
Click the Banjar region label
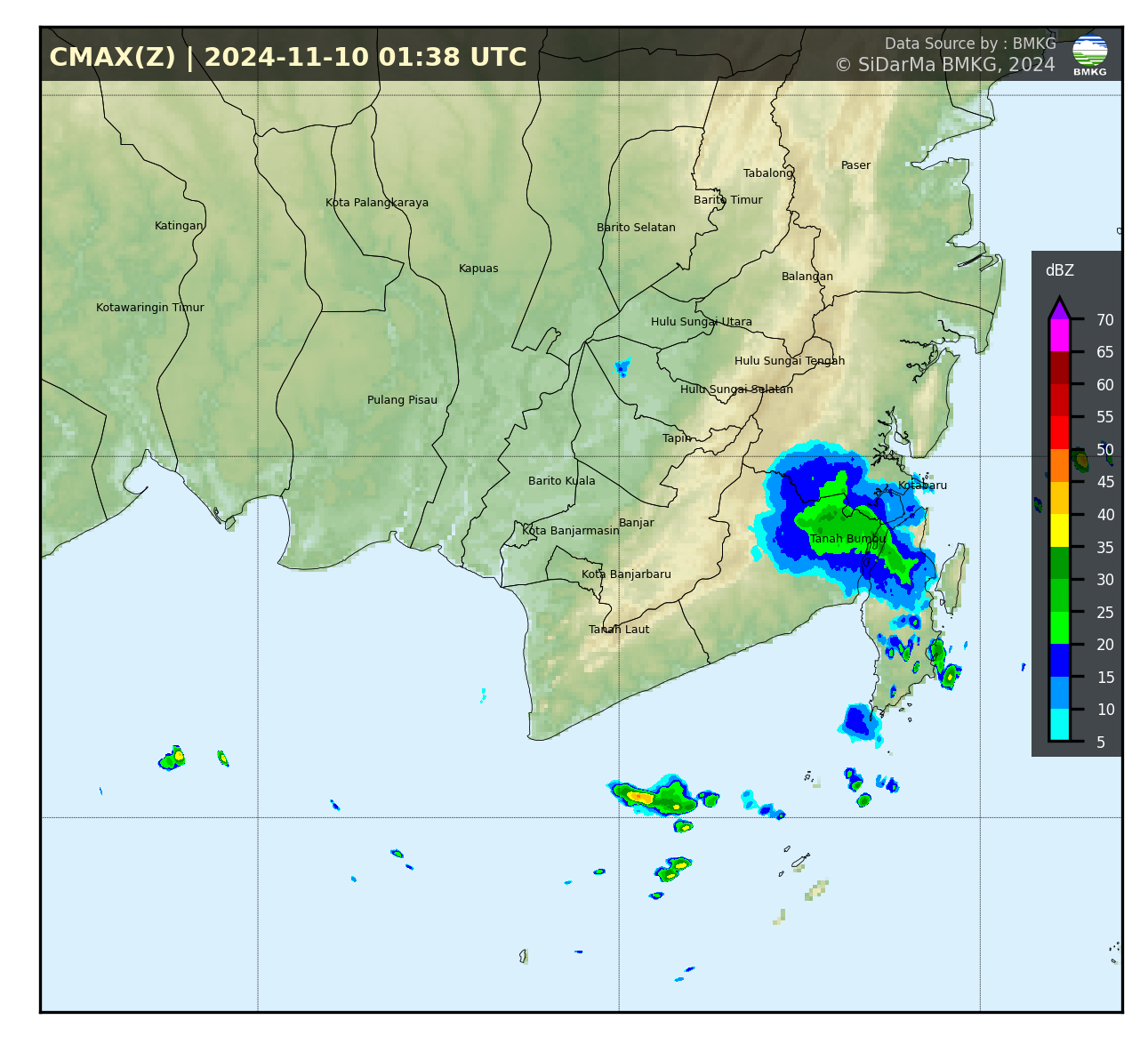(x=637, y=523)
